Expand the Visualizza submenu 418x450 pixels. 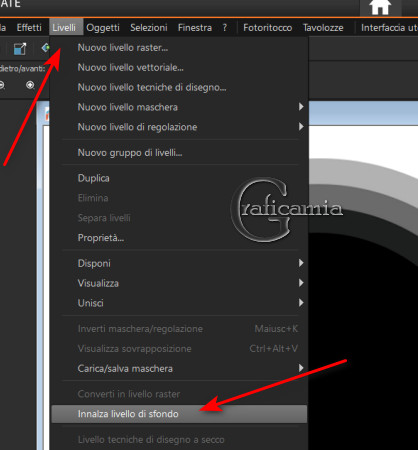tap(179, 283)
